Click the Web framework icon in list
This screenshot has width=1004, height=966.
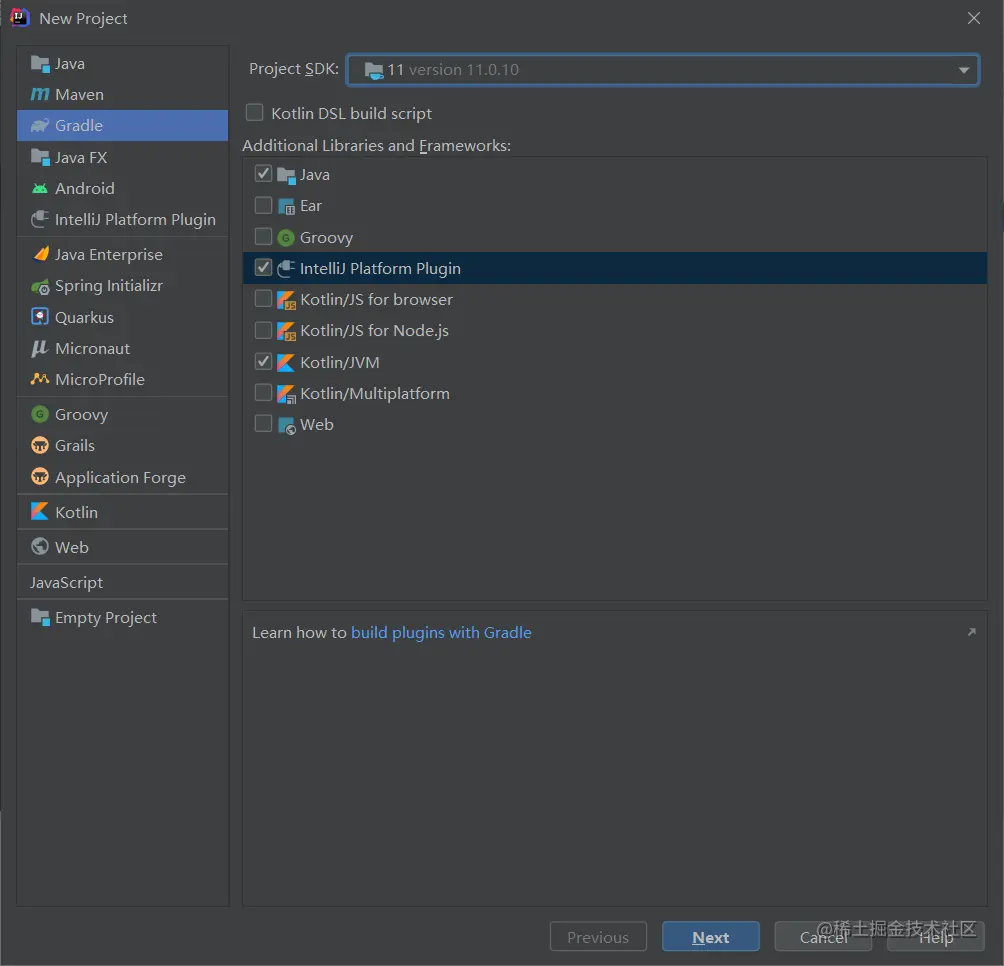click(x=286, y=425)
